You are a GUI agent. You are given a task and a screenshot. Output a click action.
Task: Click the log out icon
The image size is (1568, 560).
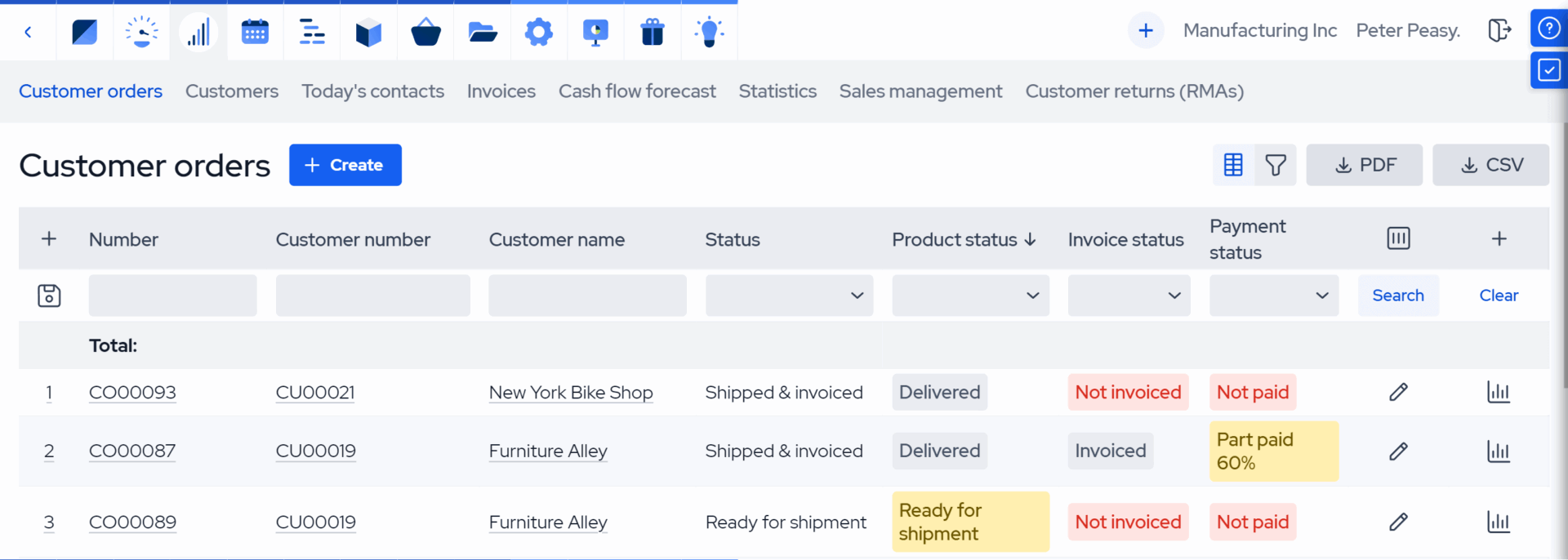coord(1499,31)
